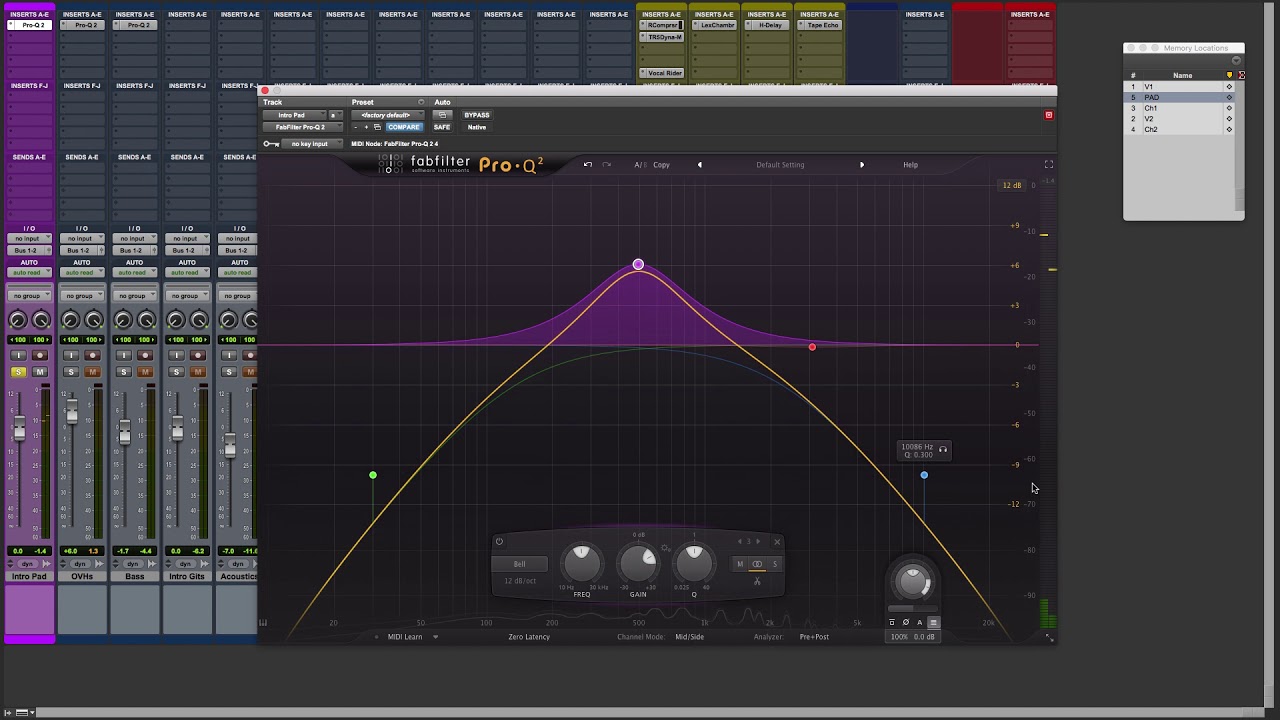This screenshot has height=720, width=1280.
Task: Open Intro Pad auto read automation dropdown
Action: click(29, 272)
